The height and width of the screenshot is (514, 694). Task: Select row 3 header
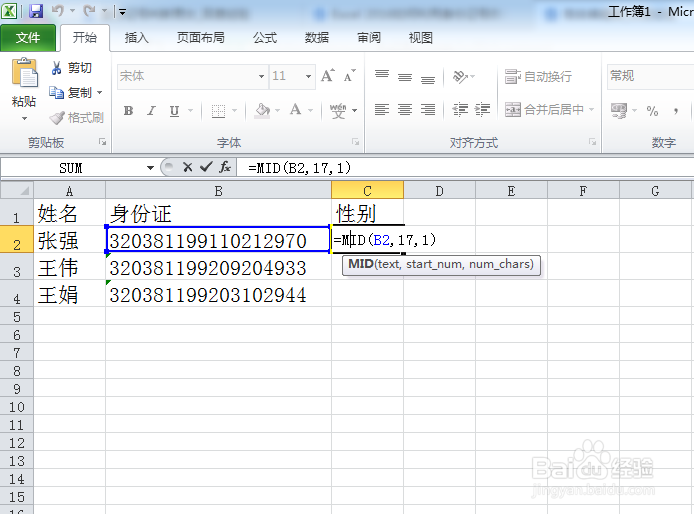pyautogui.click(x=17, y=269)
